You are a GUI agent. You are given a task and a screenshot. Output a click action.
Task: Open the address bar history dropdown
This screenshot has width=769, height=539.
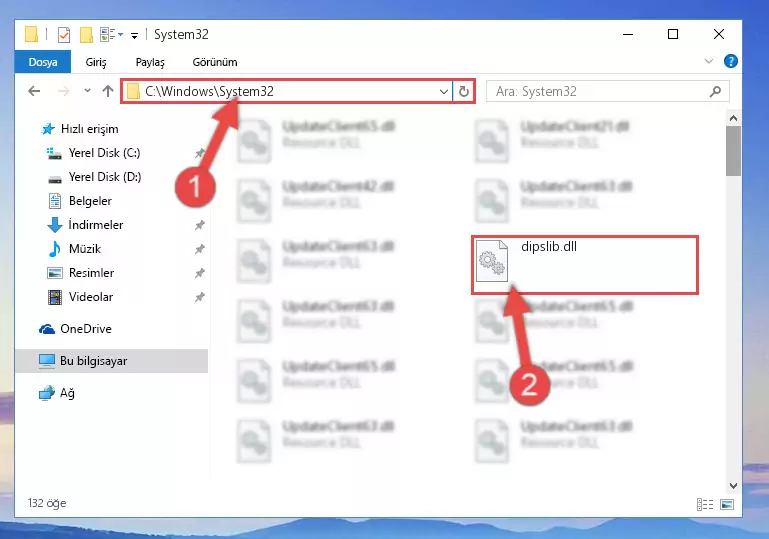[x=443, y=92]
